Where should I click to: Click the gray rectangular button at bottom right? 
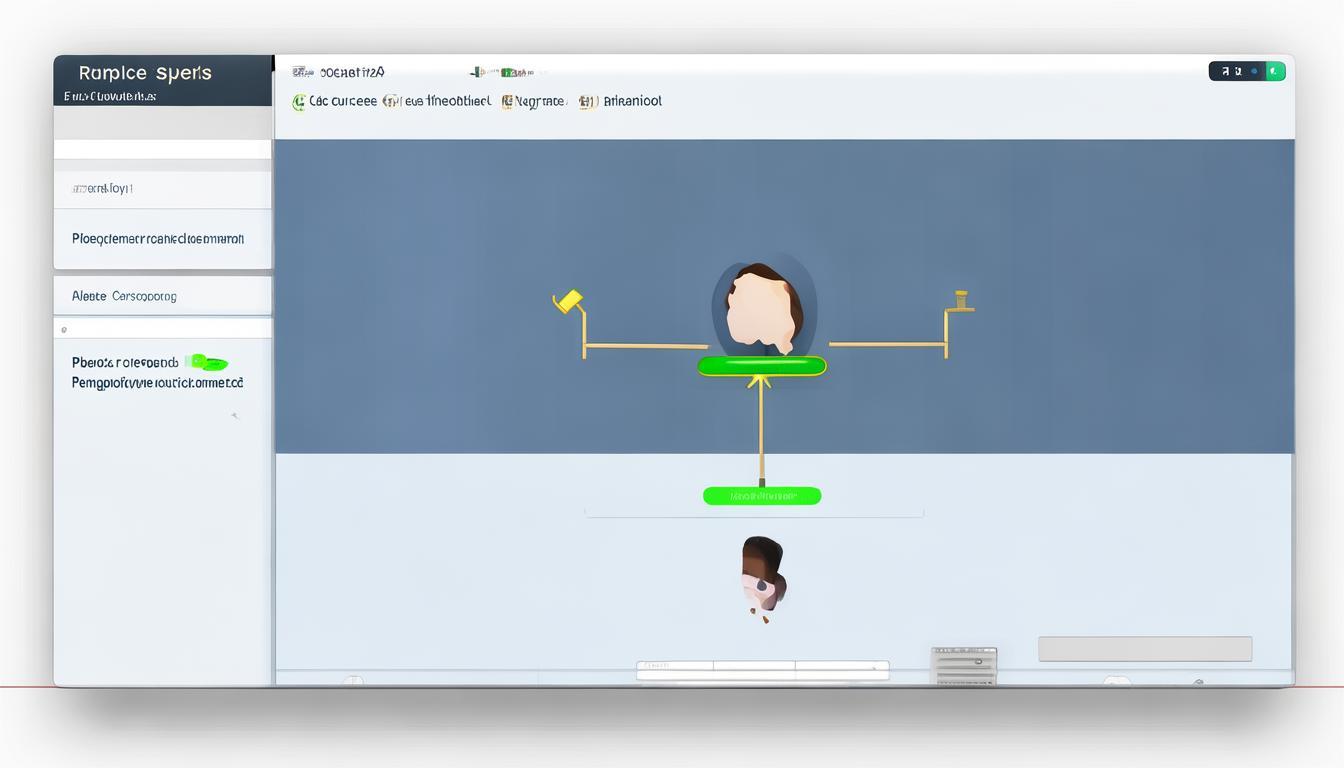1145,649
